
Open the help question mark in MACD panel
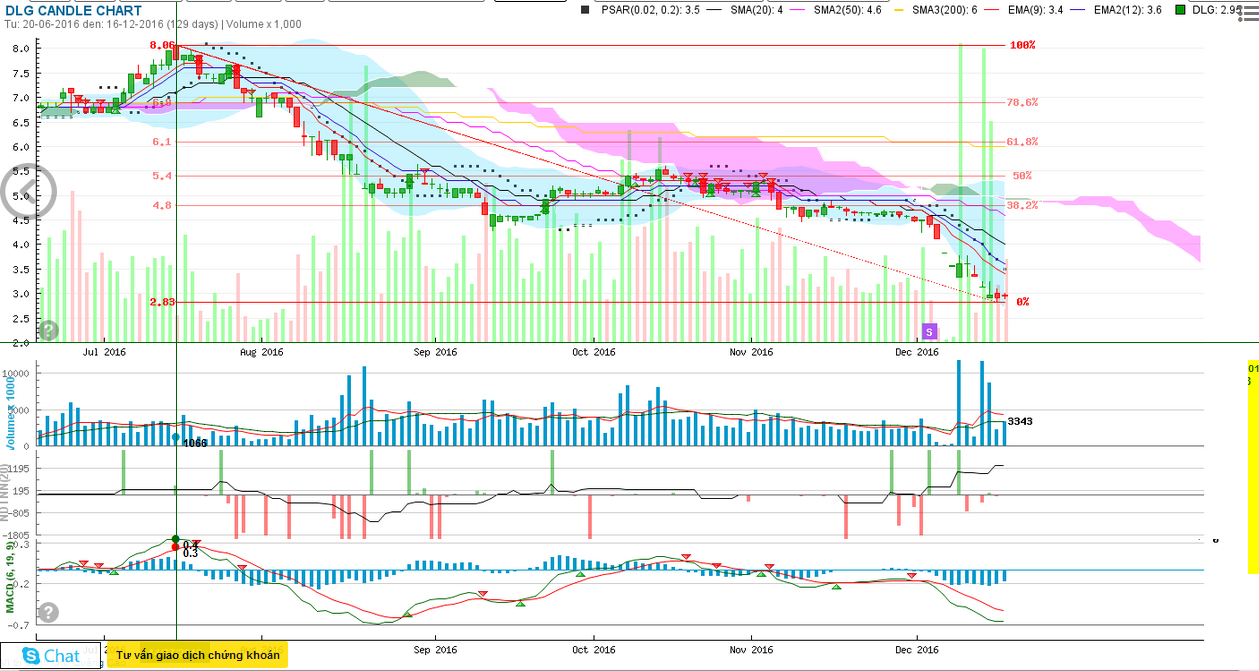47,613
